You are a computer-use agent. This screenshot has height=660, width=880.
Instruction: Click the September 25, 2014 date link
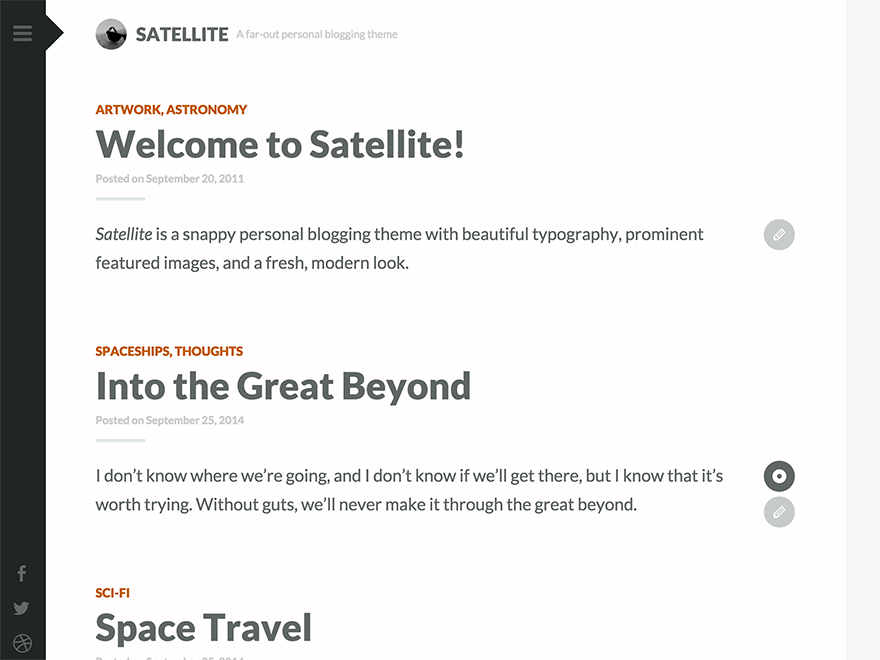click(x=194, y=420)
